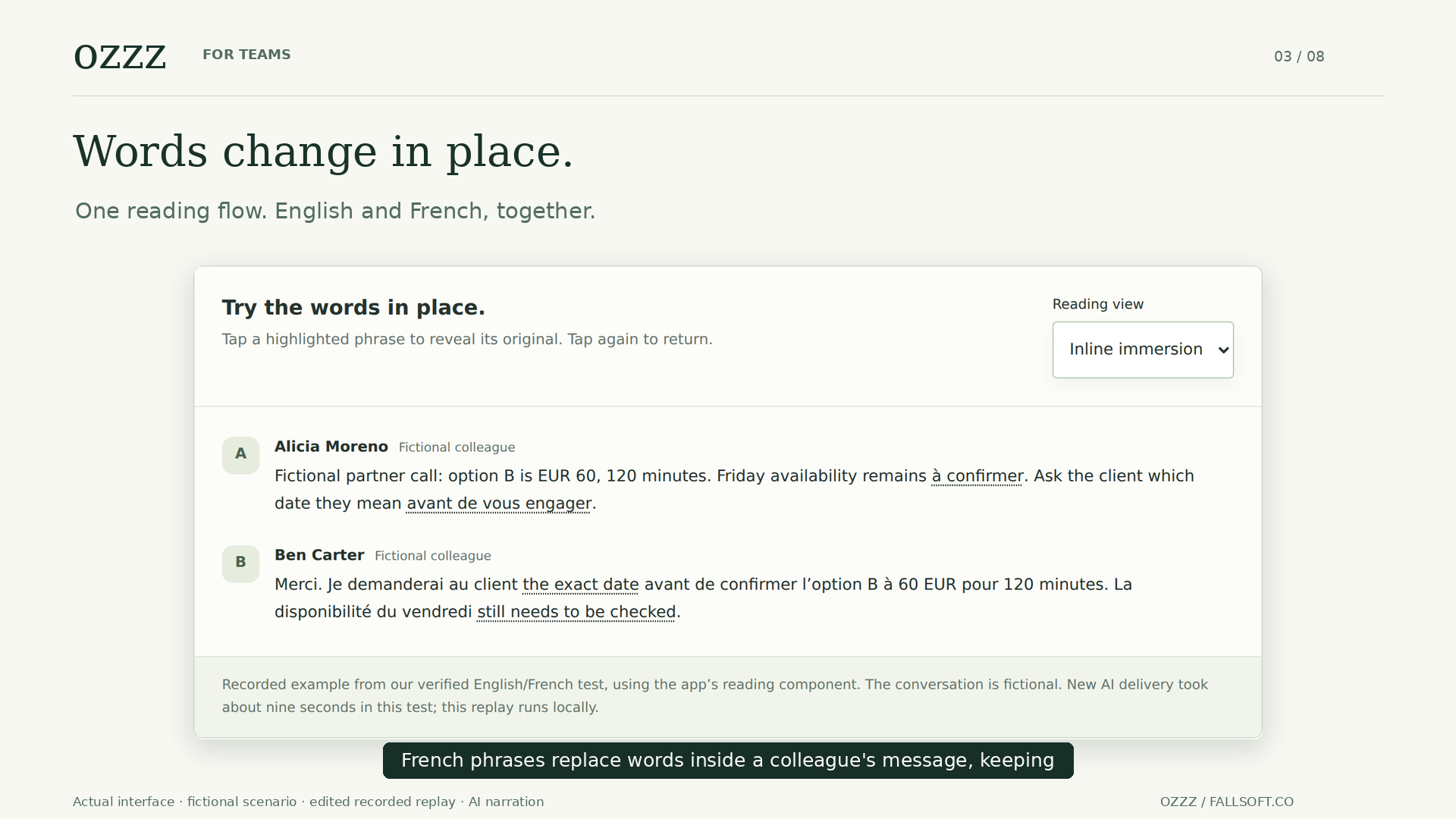Tap the highlighted phrase "à confirmer"
1456x819 pixels.
pos(977,476)
